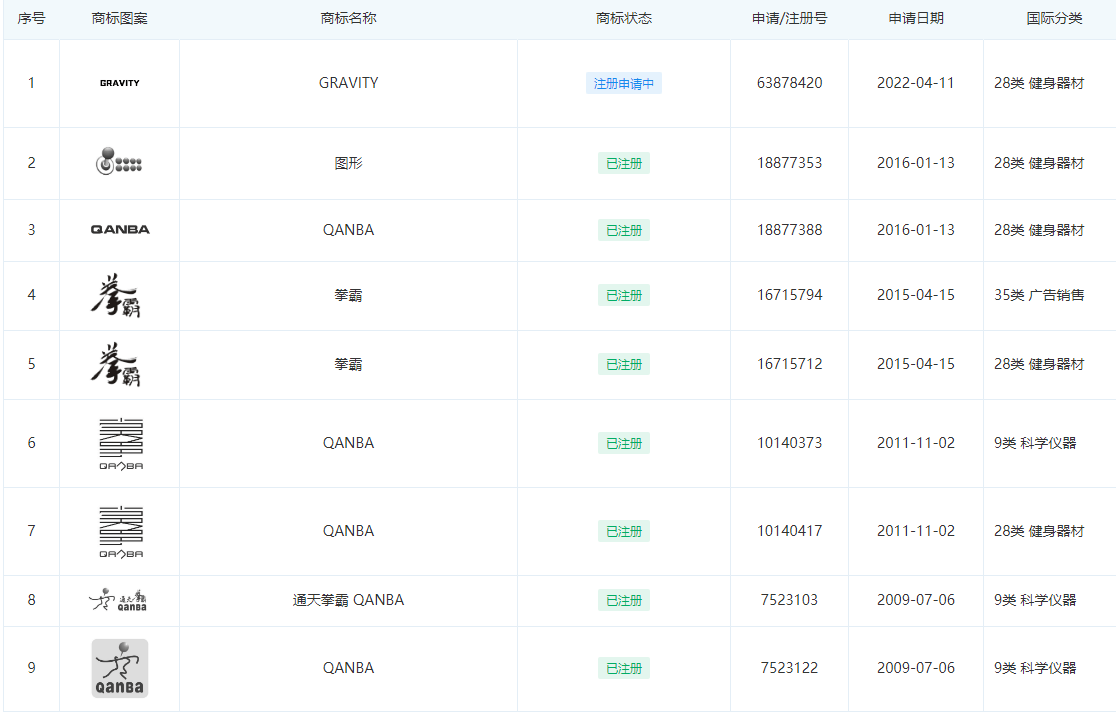Click the date 2016-01-13 in row 3
1116x712 pixels.
[916, 230]
